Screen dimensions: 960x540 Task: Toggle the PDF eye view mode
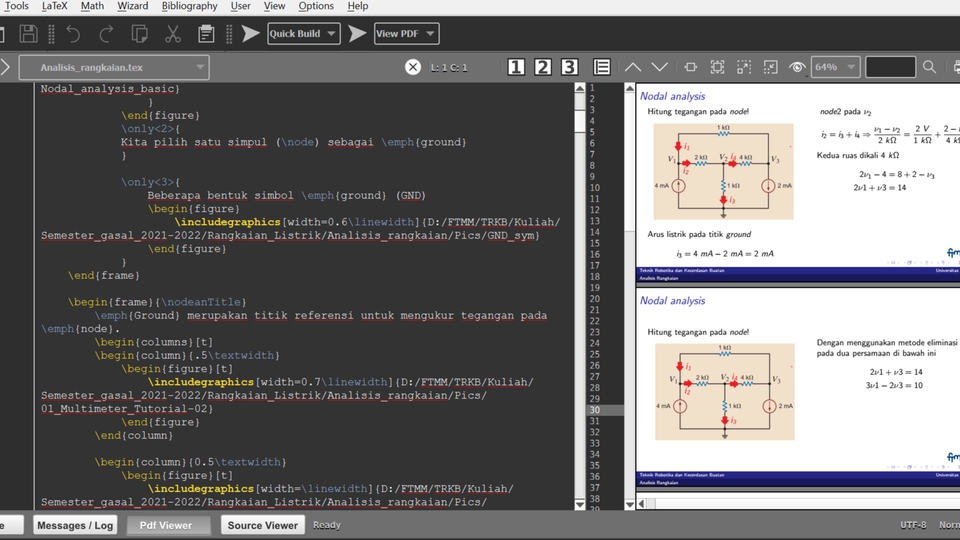(797, 67)
